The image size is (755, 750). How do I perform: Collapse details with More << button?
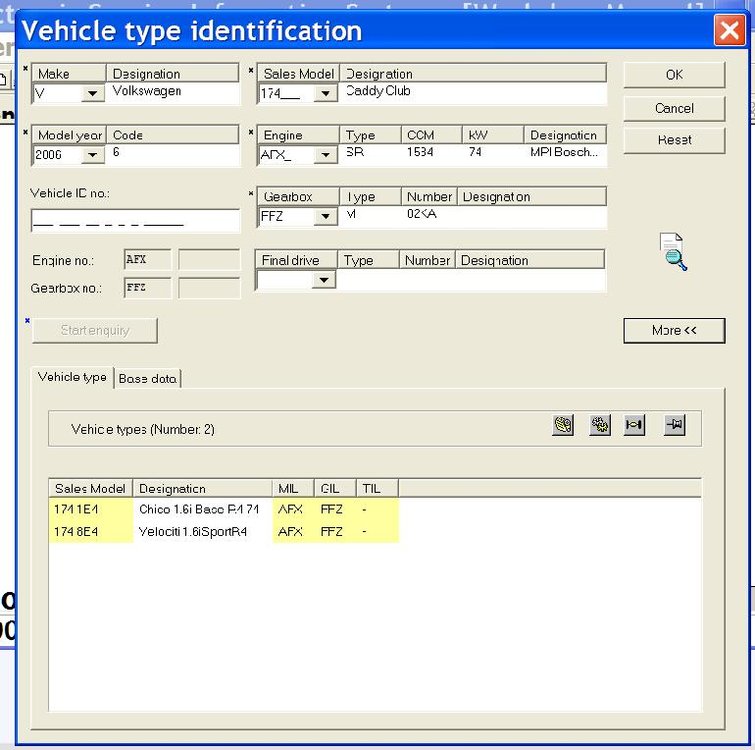674,330
